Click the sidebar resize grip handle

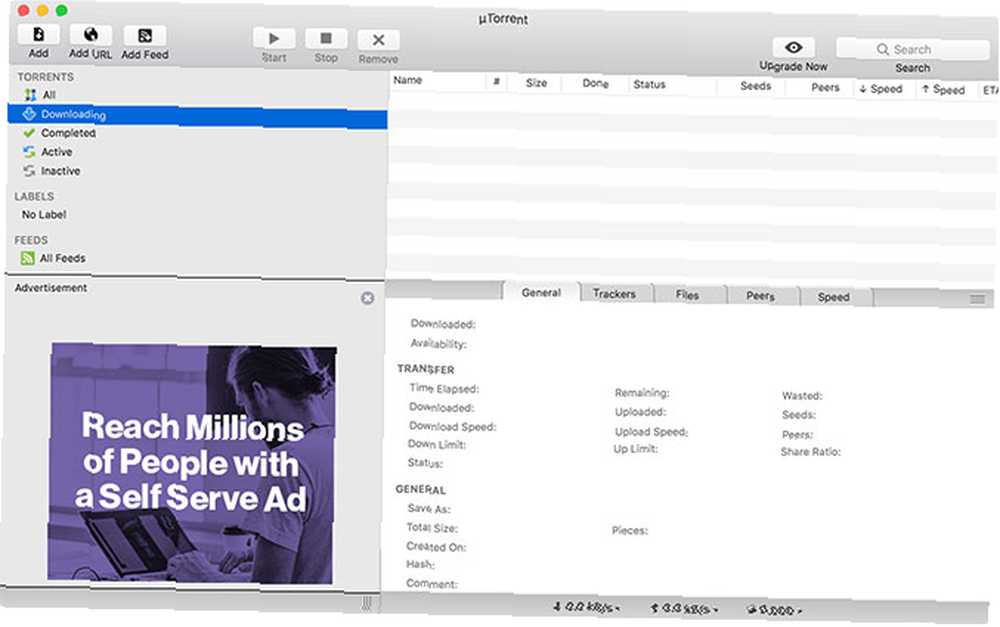(x=367, y=603)
